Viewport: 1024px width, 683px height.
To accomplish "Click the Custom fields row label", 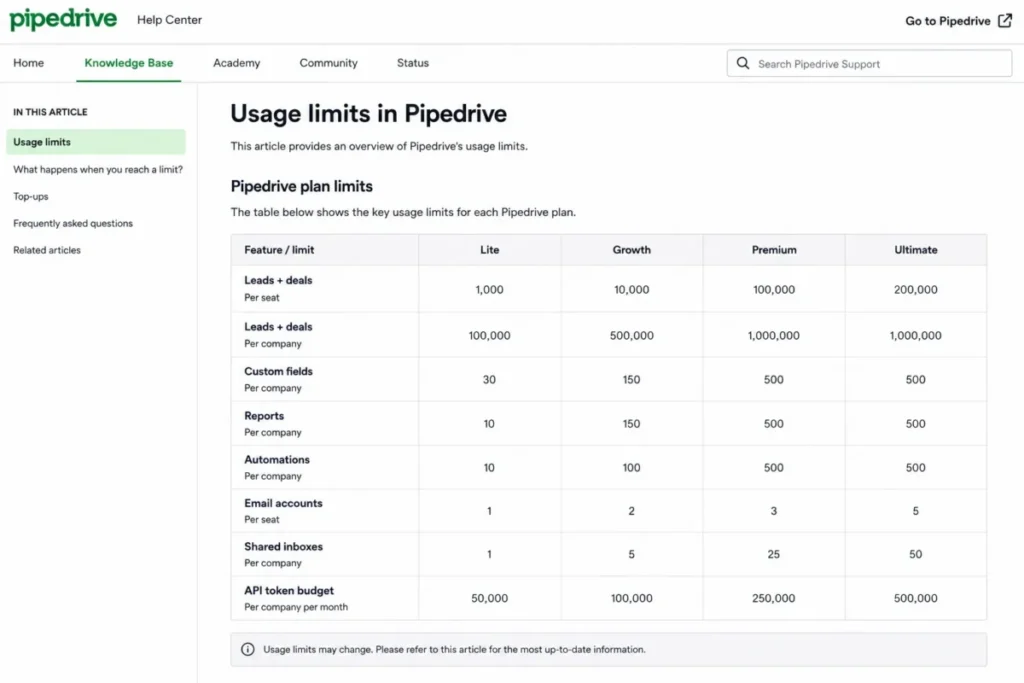I will (278, 379).
